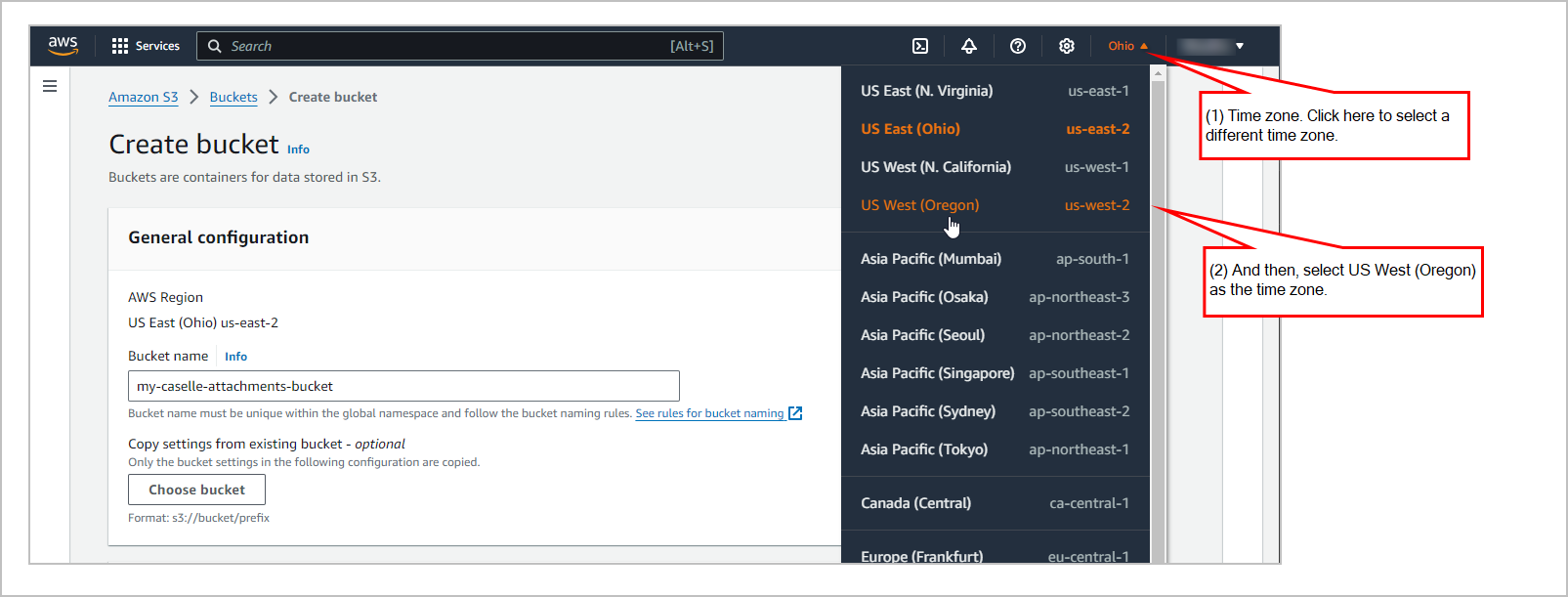Click the Bucket name input field
The image size is (1568, 597).
403,386
